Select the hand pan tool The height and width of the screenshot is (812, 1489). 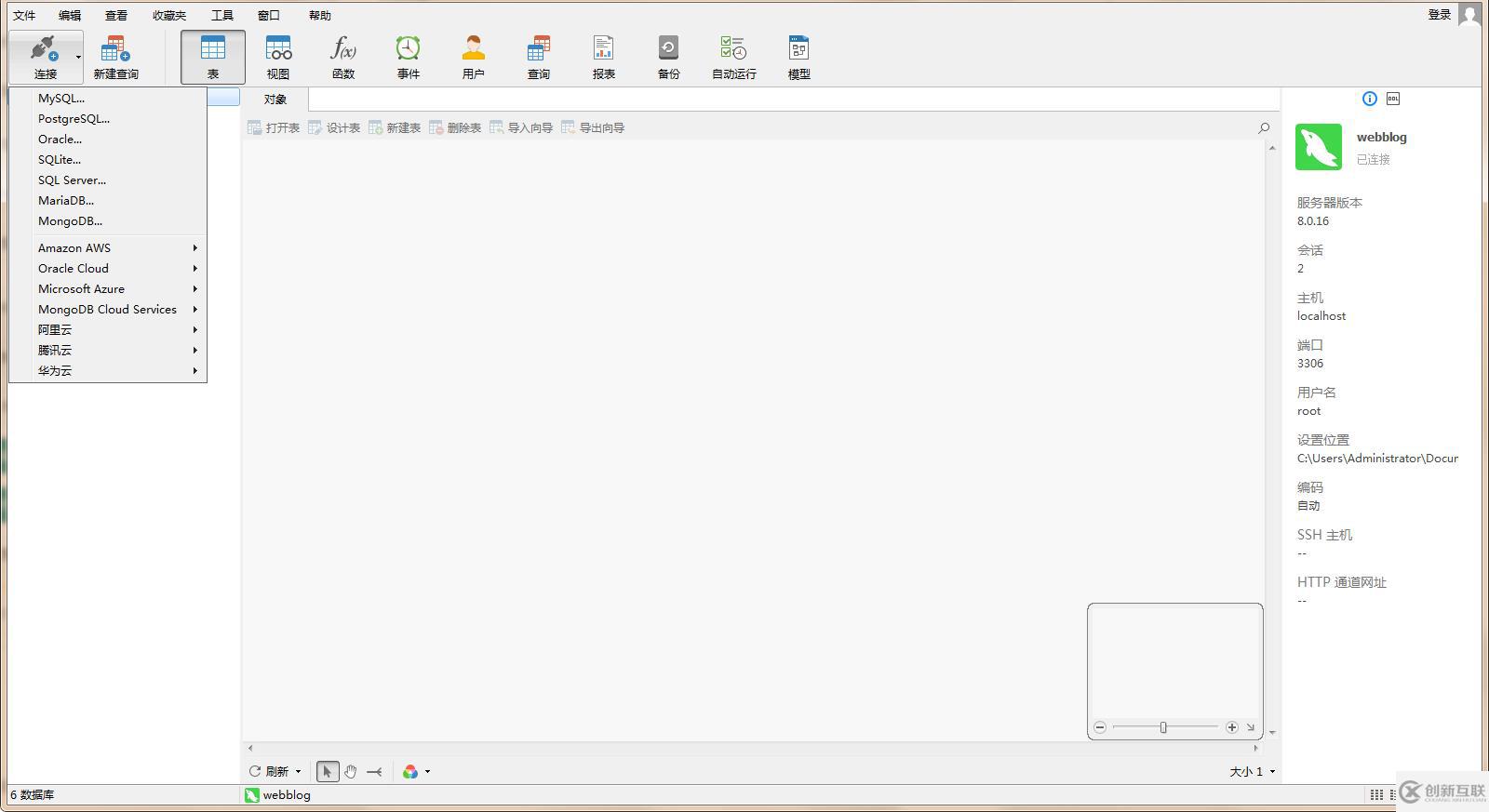[x=351, y=771]
